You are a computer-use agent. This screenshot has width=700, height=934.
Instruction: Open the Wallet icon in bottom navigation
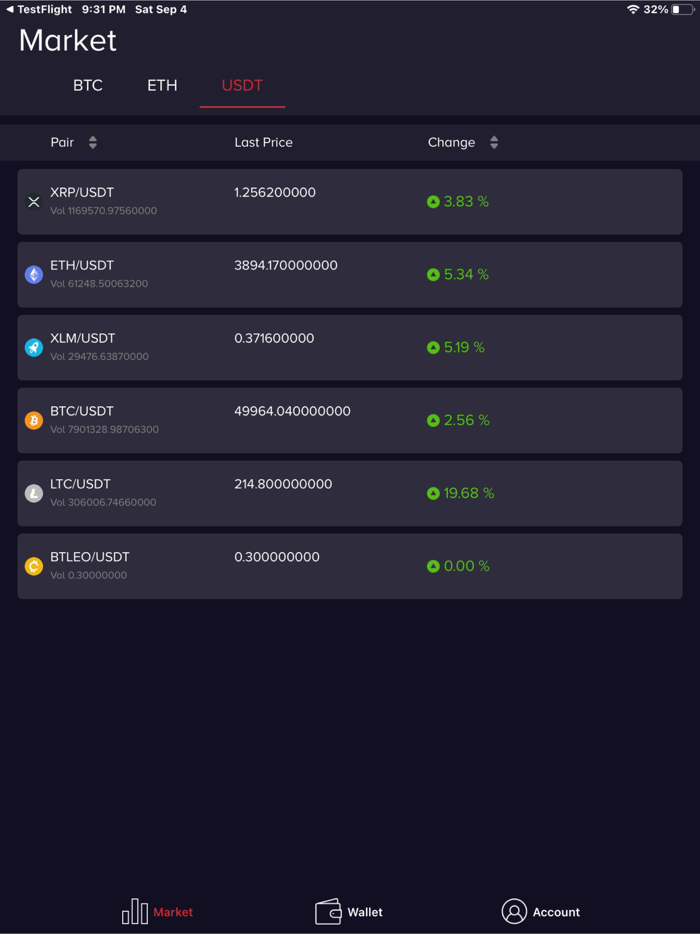tap(328, 911)
